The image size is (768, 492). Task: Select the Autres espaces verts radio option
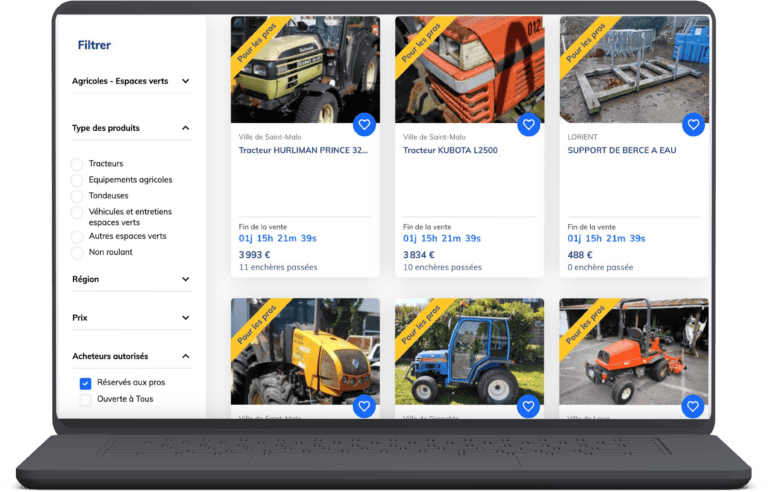77,237
